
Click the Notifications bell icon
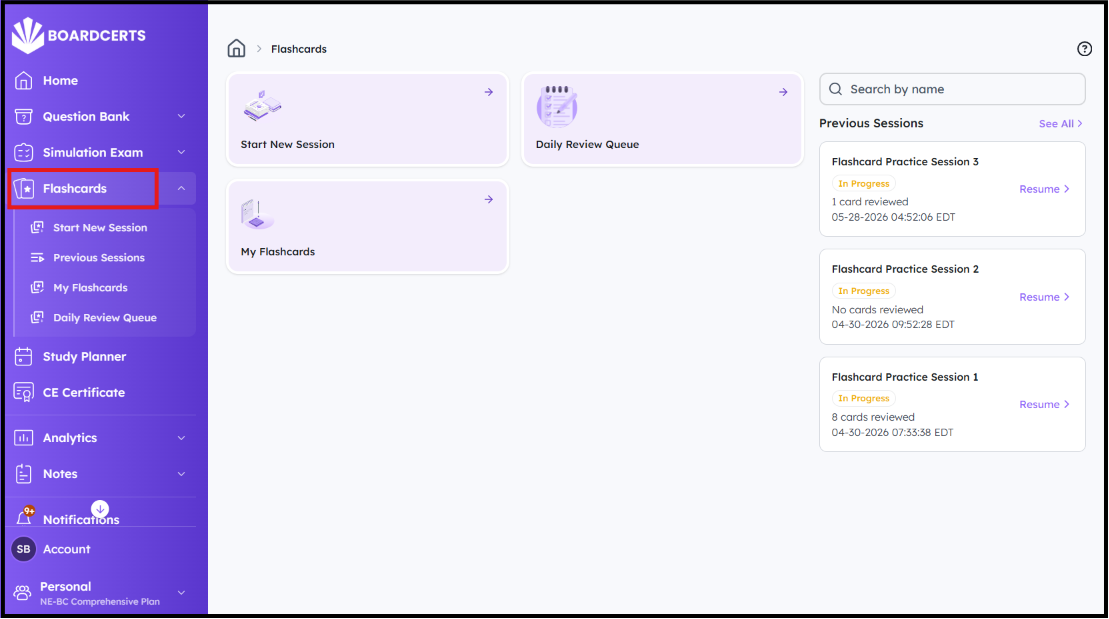click(24, 516)
